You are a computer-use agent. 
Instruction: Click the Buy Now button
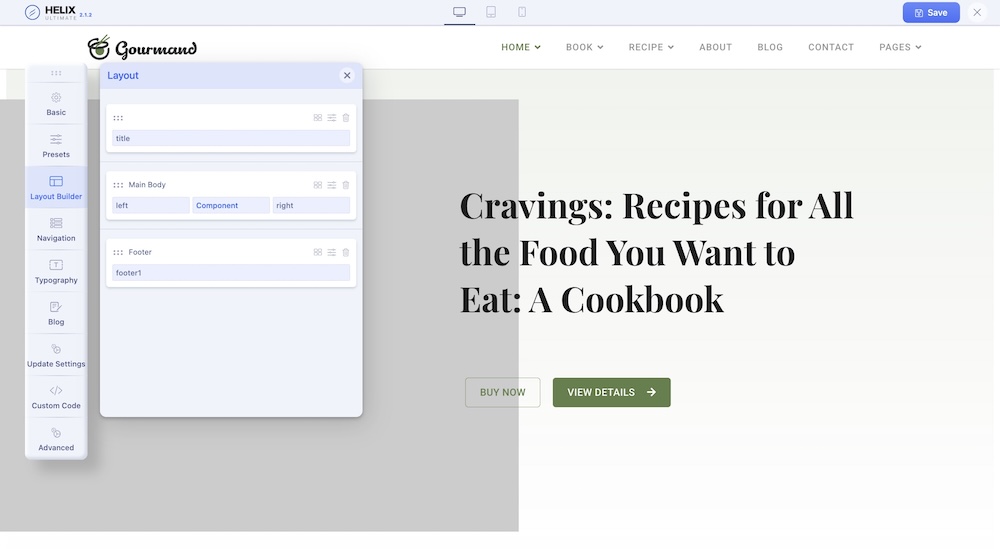tap(503, 392)
